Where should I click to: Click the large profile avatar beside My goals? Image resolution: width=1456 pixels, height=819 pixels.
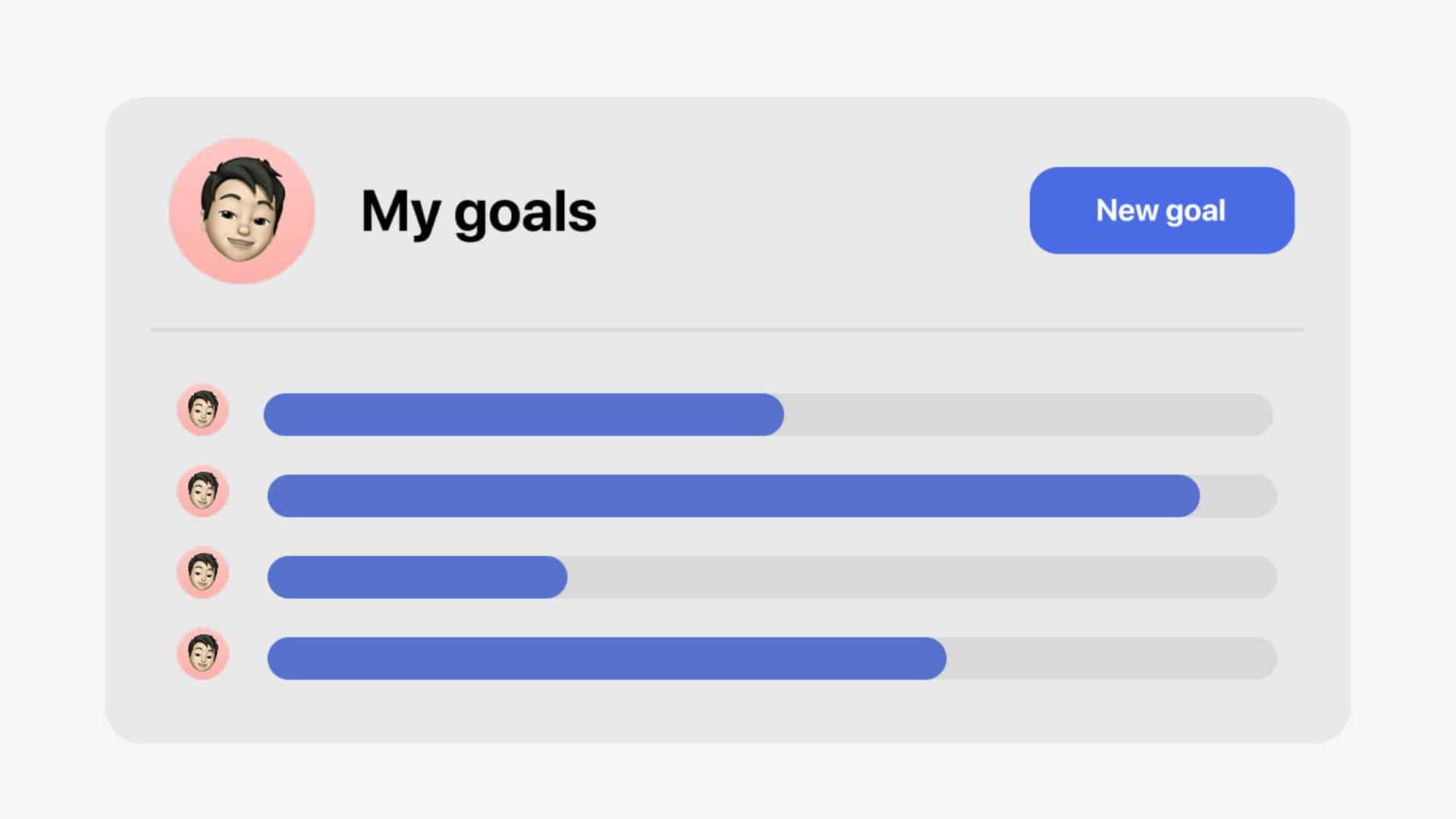pos(242,211)
